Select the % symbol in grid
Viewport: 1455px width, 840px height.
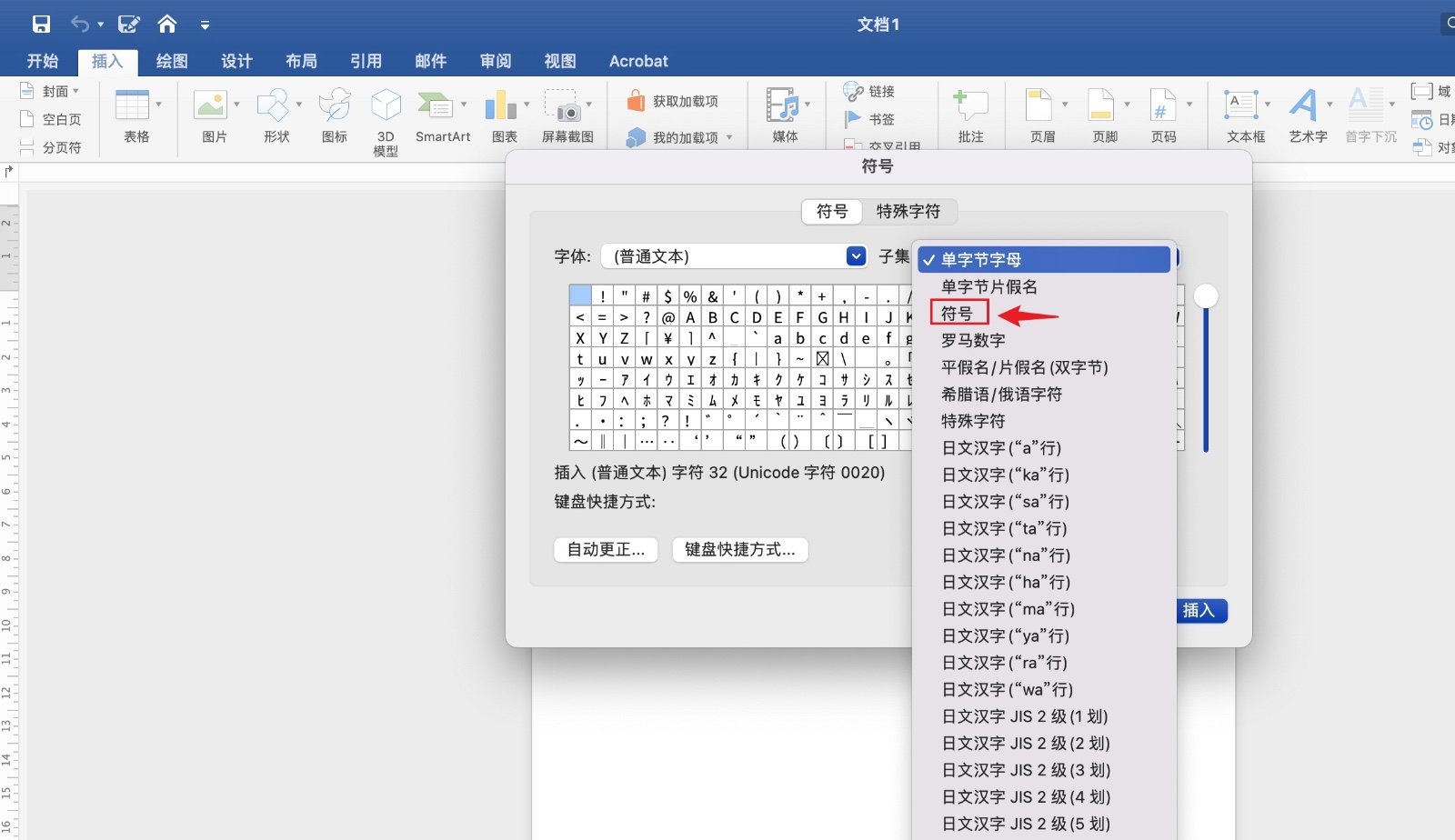(690, 295)
